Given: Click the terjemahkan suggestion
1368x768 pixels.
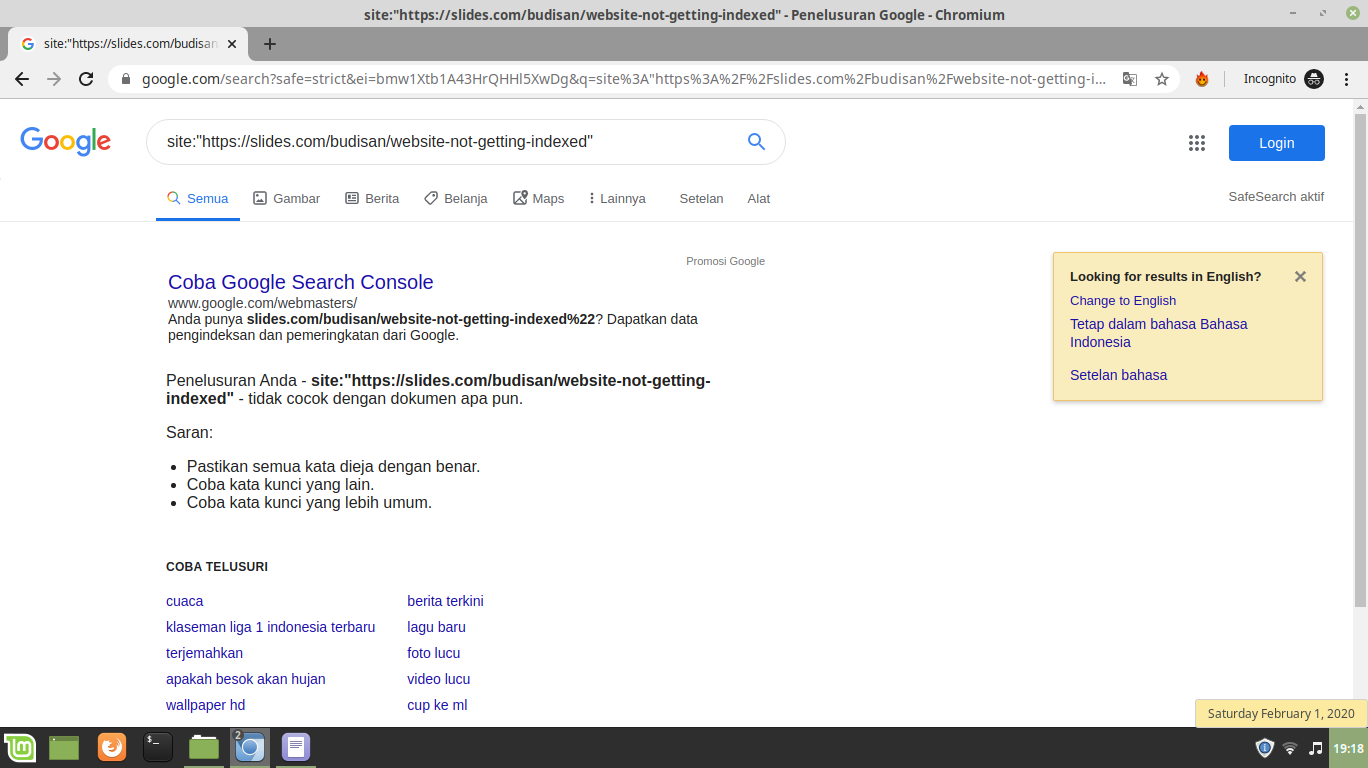Looking at the screenshot, I should click(204, 653).
